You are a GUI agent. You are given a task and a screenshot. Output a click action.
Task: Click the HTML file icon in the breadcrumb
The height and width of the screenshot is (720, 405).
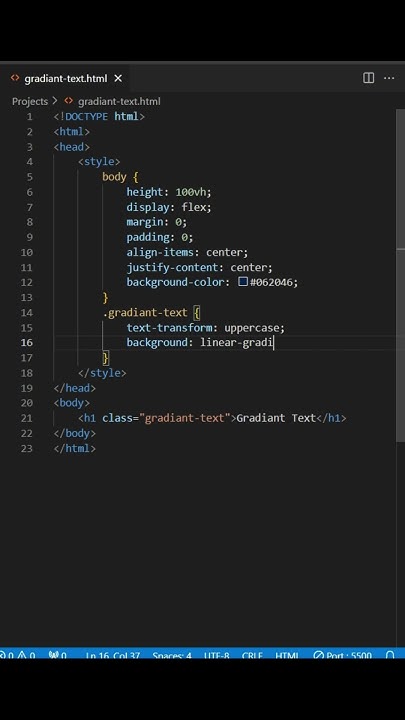(69, 101)
